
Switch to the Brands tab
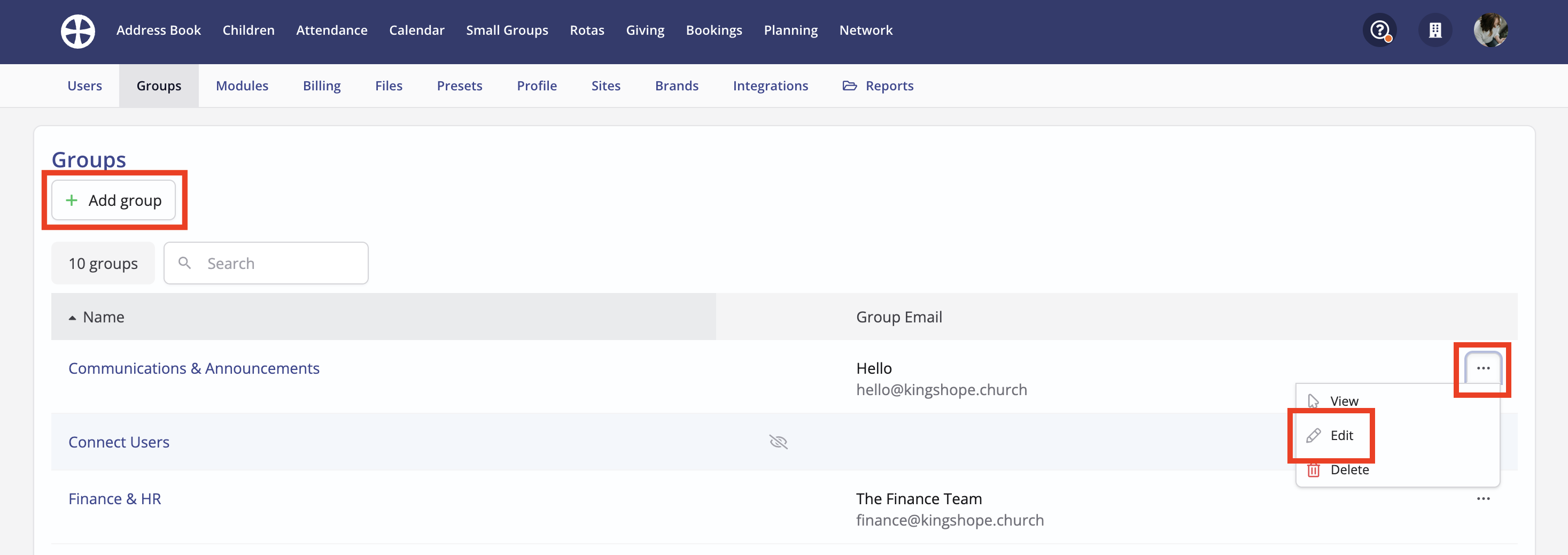(x=677, y=86)
